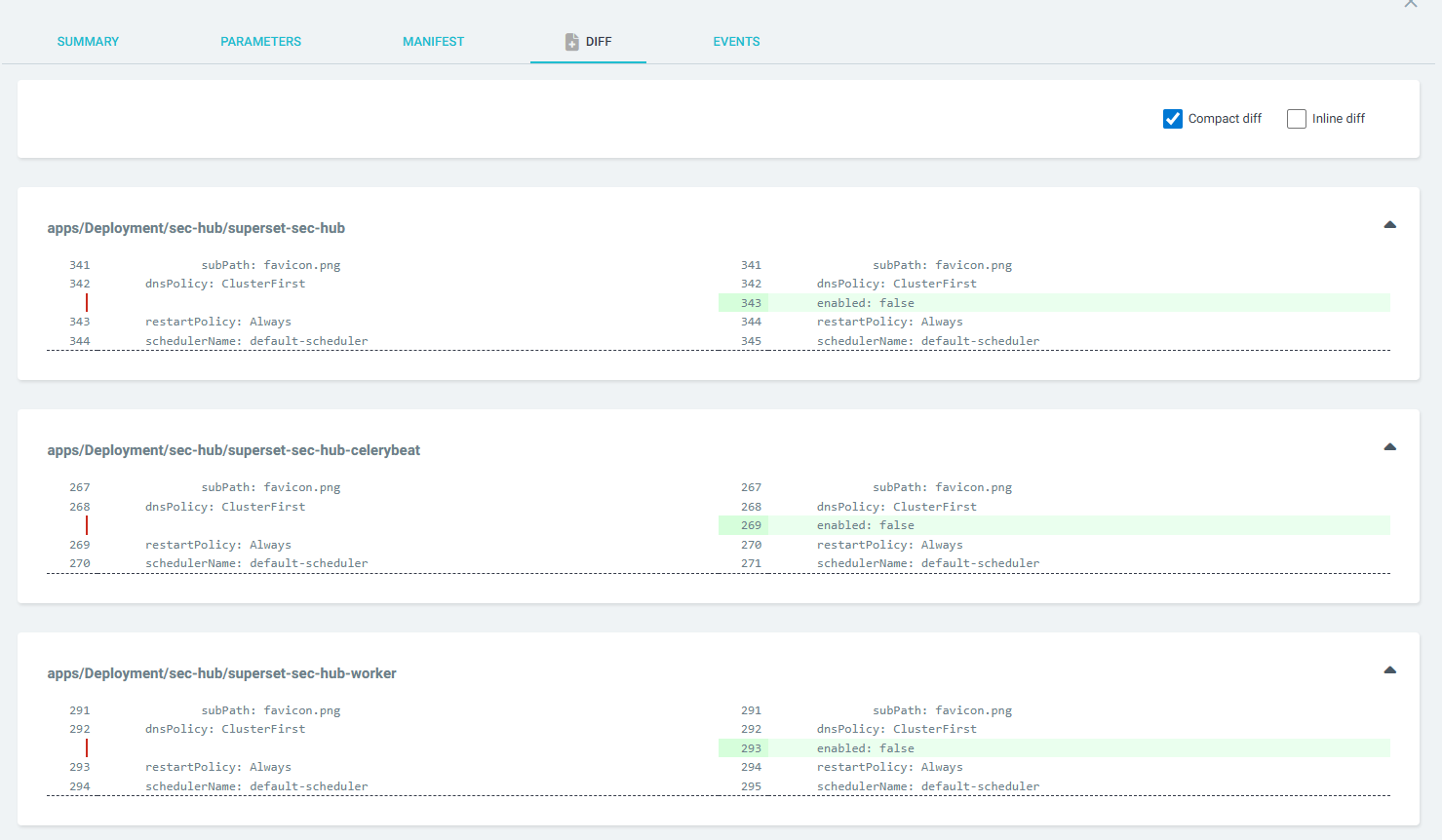Switch to the Parameters tab
1442x840 pixels.
(x=260, y=42)
